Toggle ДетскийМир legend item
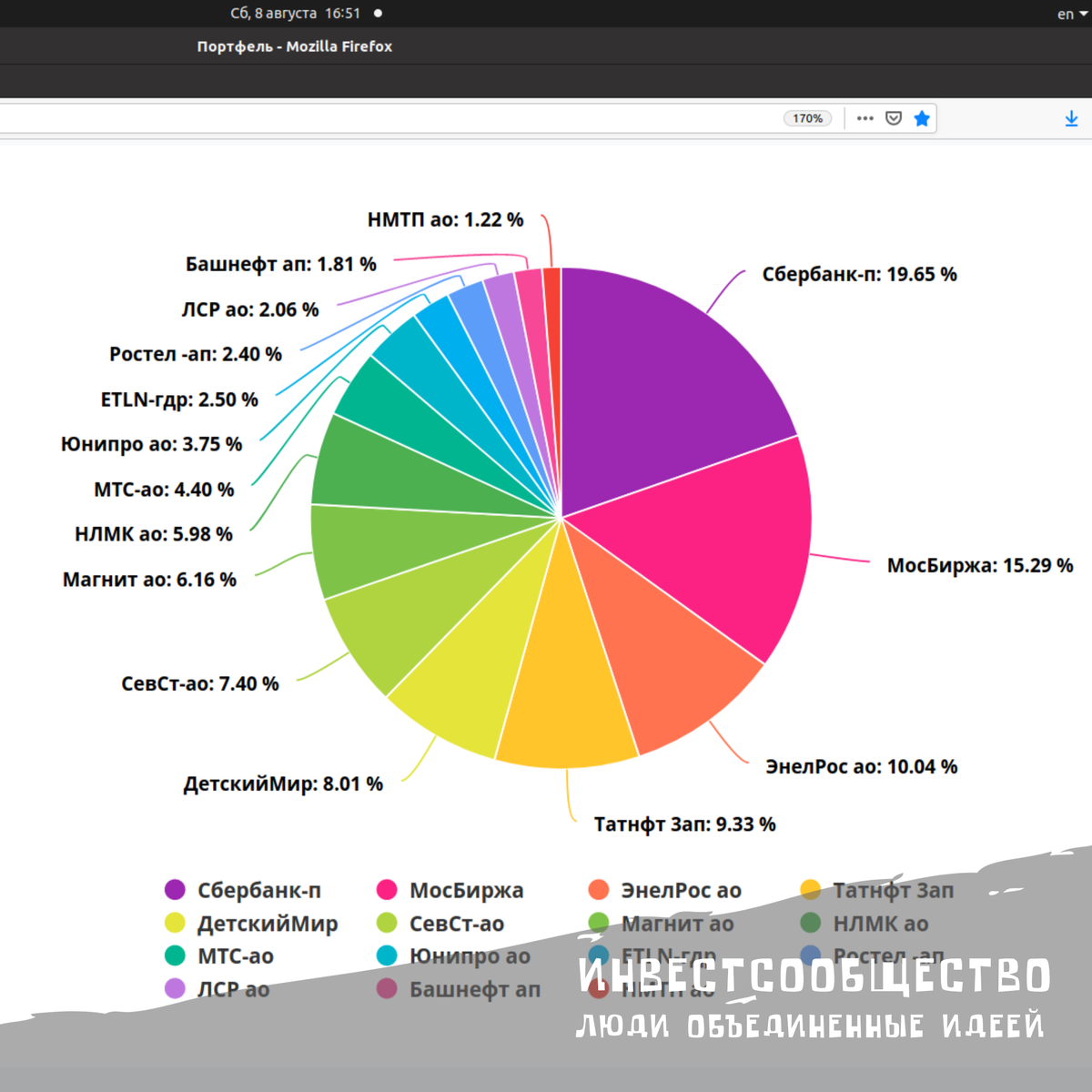The height and width of the screenshot is (1092, 1092). click(251, 924)
